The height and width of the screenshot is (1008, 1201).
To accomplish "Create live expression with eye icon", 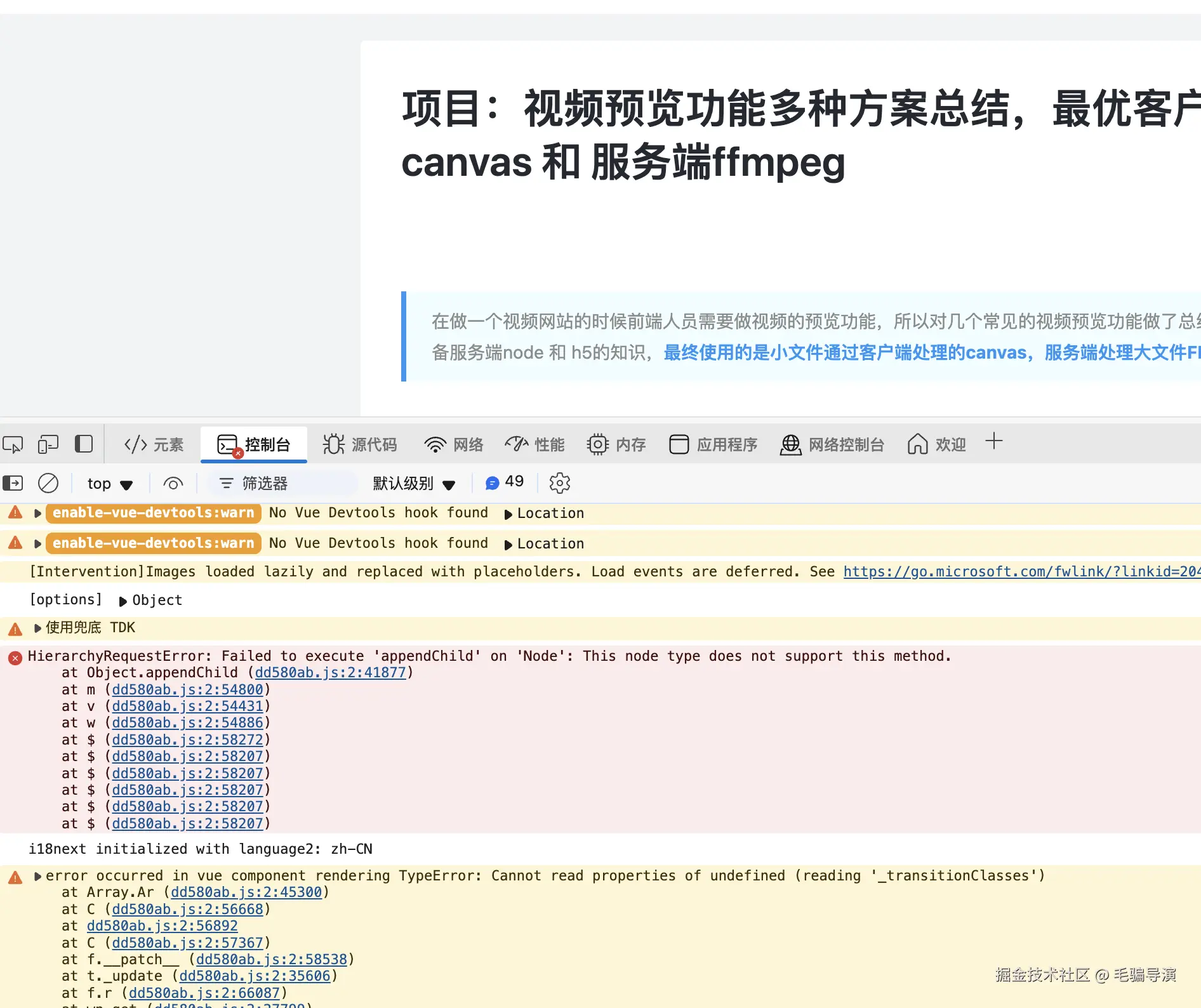I will click(x=173, y=484).
